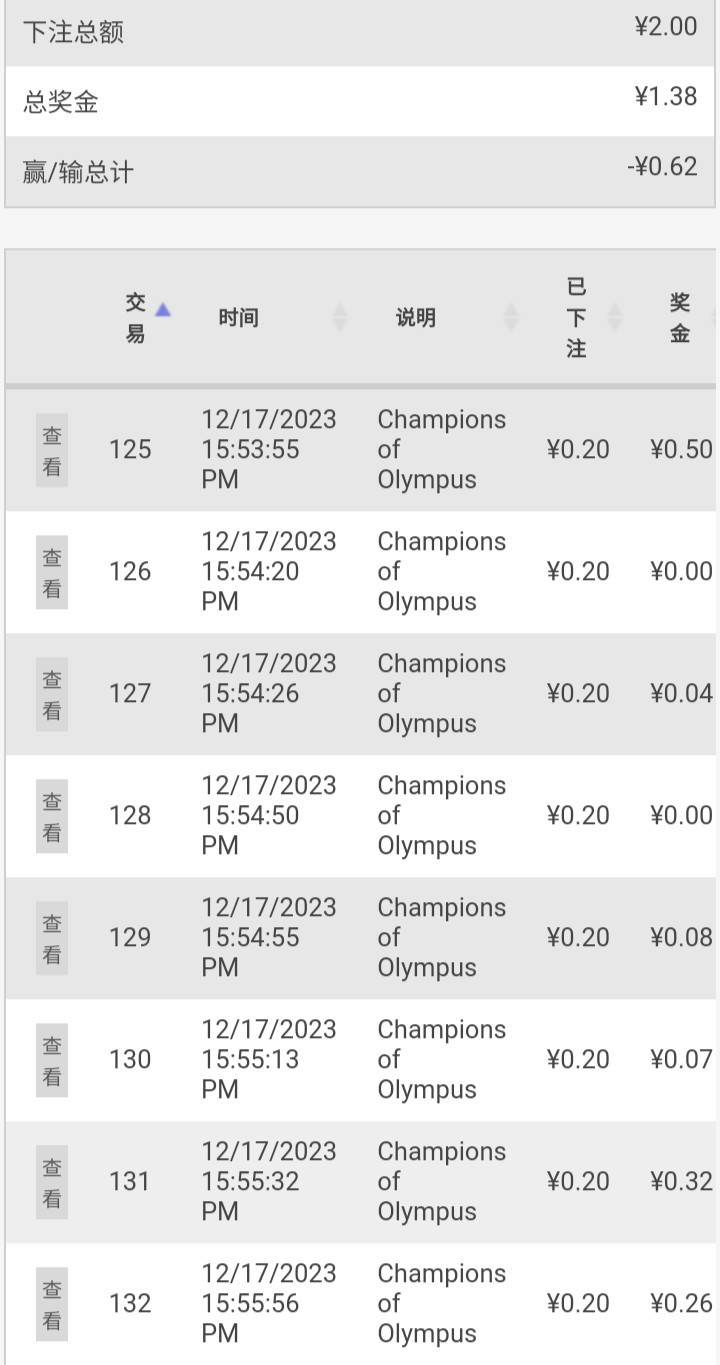This screenshot has height=1365, width=720.
Task: Open 查看 for transaction 126
Action: pos(52,572)
